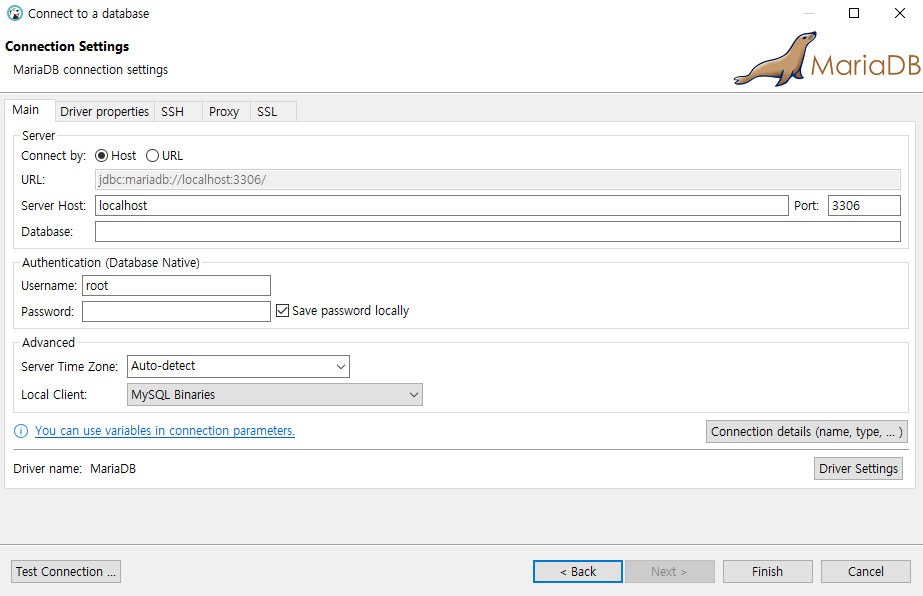
Task: Close the Connect to a database window
Action: (x=899, y=13)
